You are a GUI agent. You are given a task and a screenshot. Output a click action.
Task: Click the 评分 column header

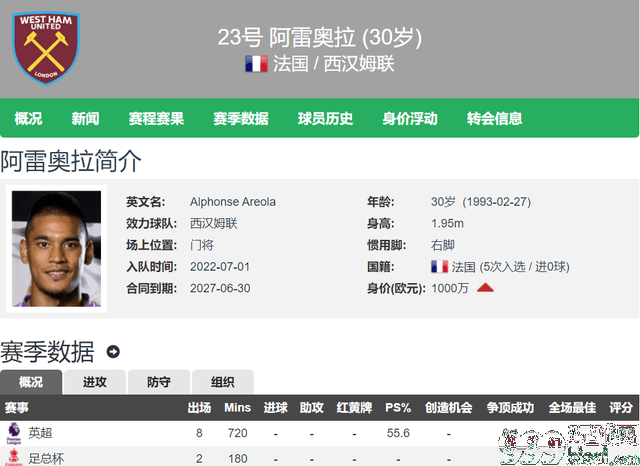click(621, 408)
